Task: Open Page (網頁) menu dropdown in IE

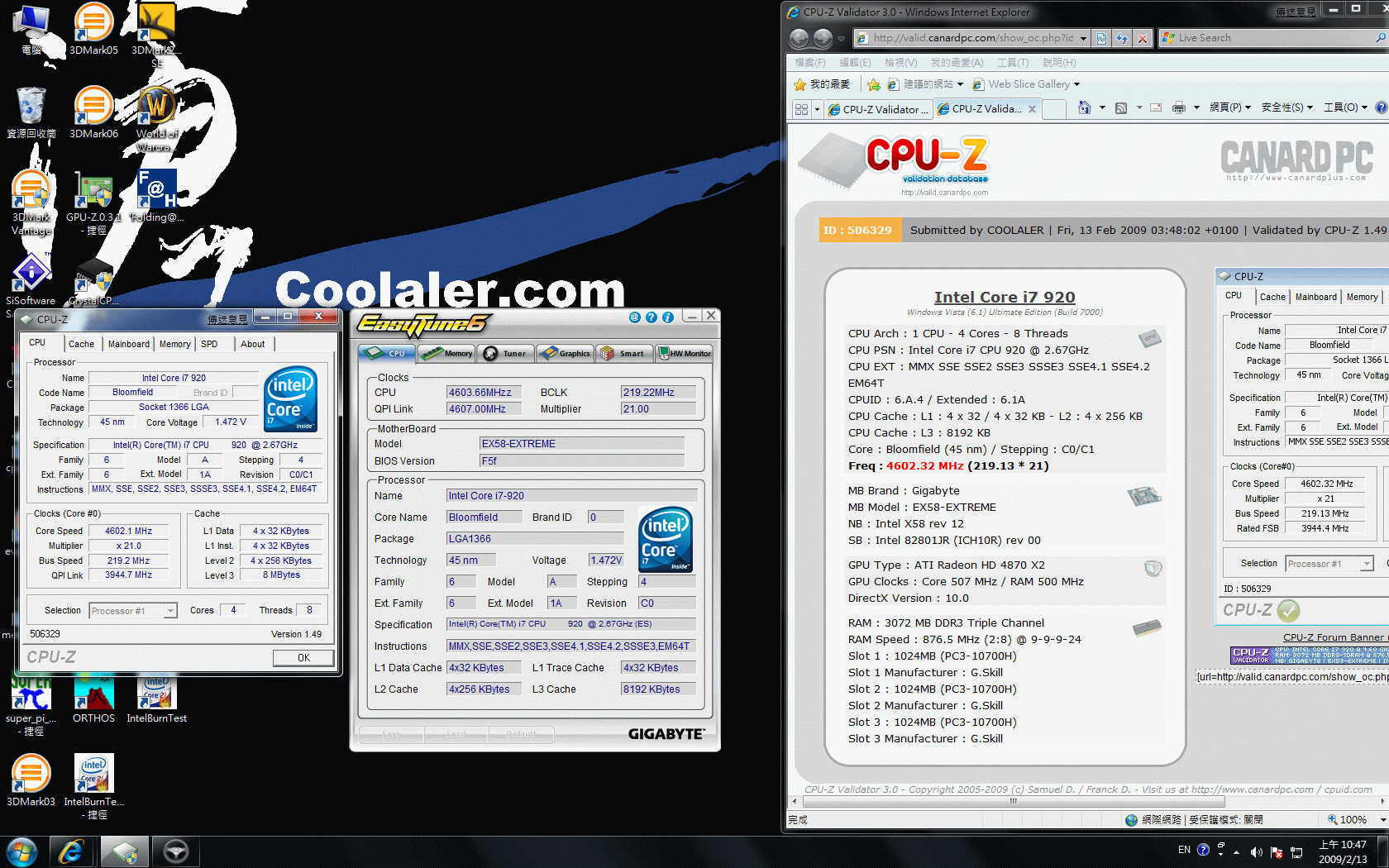Action: tap(1230, 107)
